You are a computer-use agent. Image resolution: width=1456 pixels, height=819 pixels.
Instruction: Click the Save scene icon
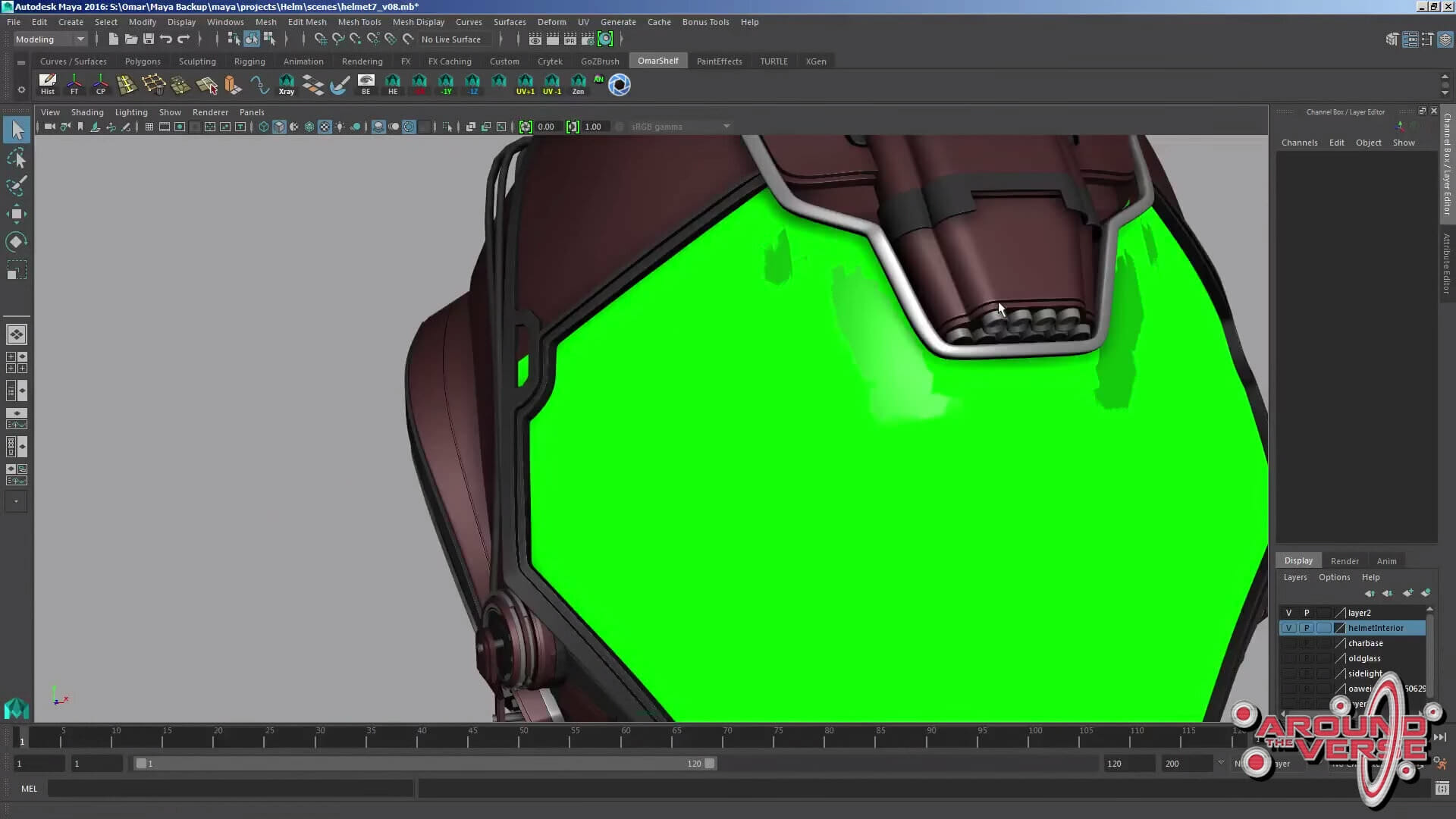point(149,39)
